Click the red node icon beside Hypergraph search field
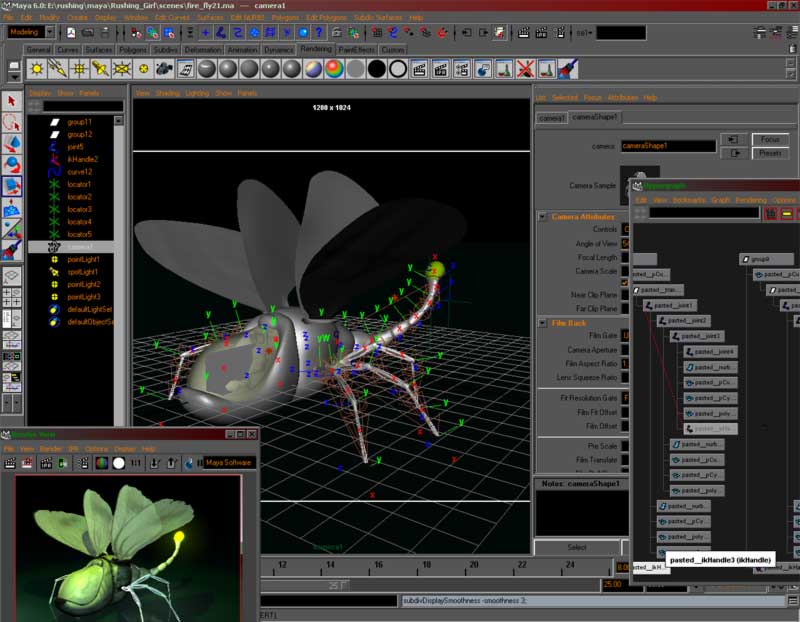This screenshot has width=800, height=622. click(x=770, y=213)
